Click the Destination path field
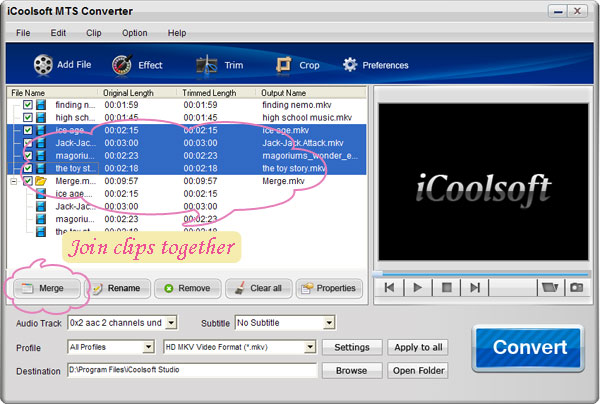 coord(192,370)
